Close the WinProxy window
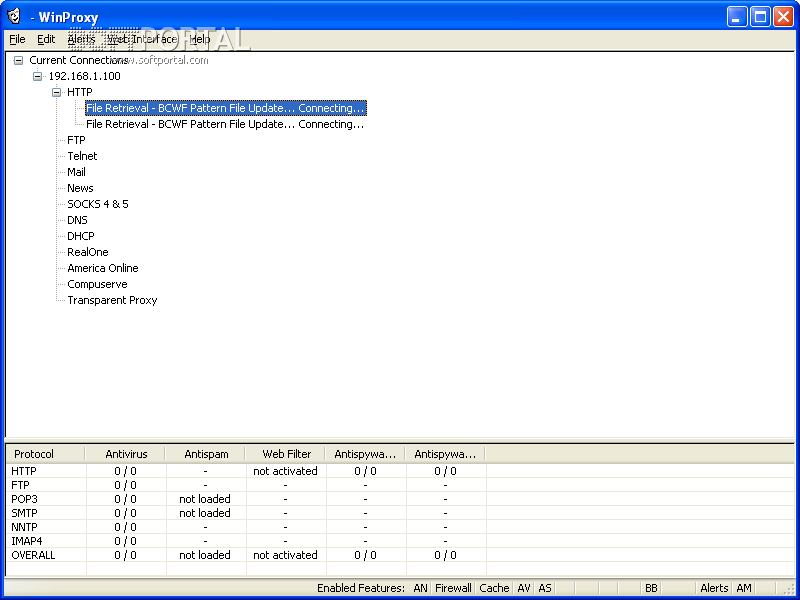The image size is (800, 600). (783, 17)
